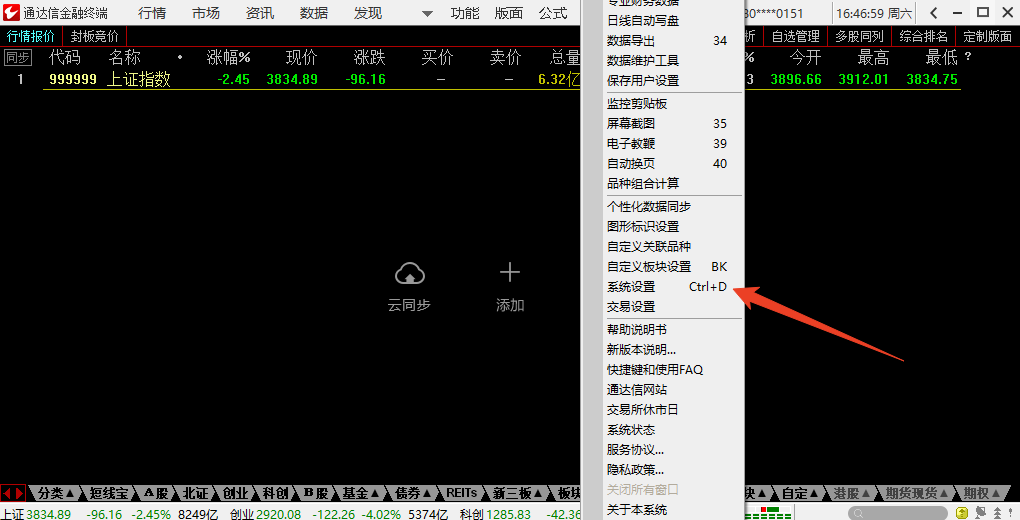This screenshot has width=1020, height=520.
Task: Open the 发现 menu
Action: (x=368, y=13)
